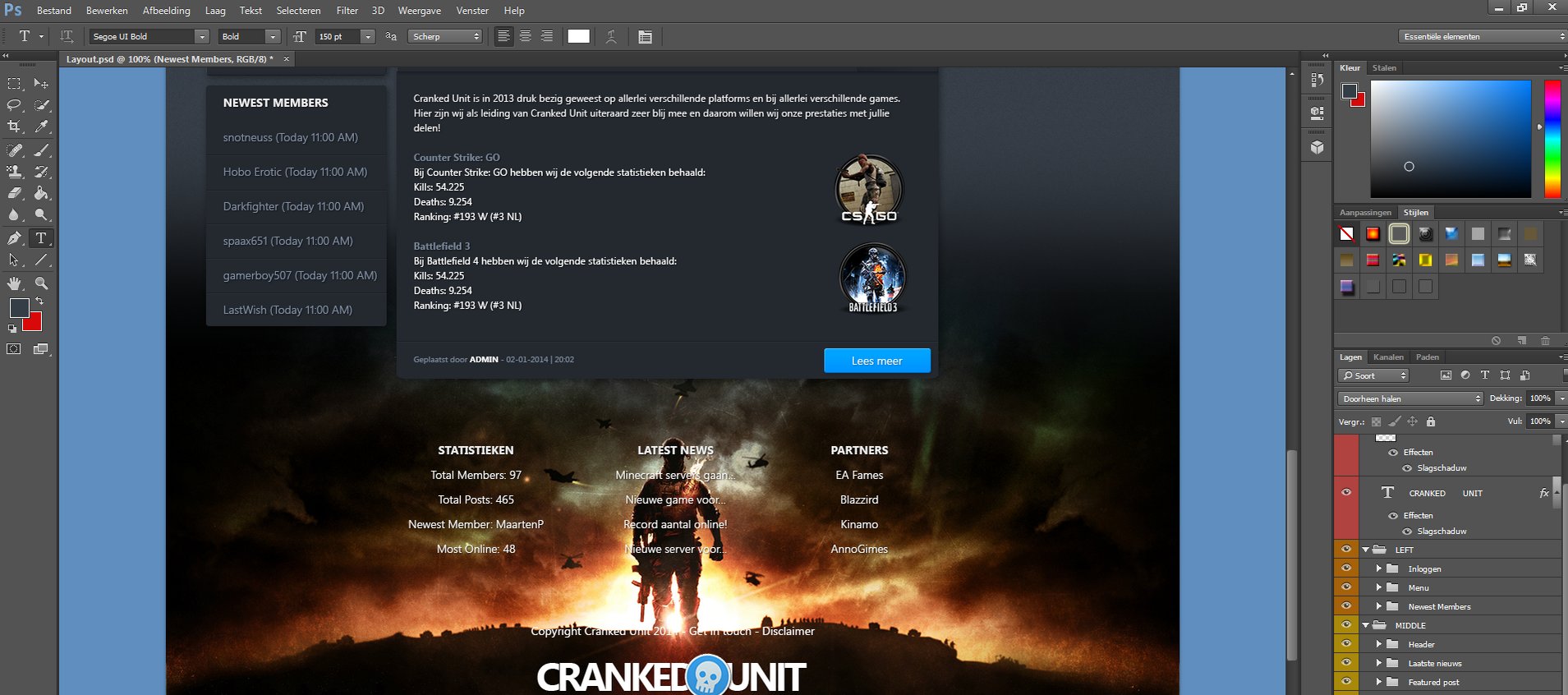
Task: Center align the text
Action: pyautogui.click(x=525, y=36)
